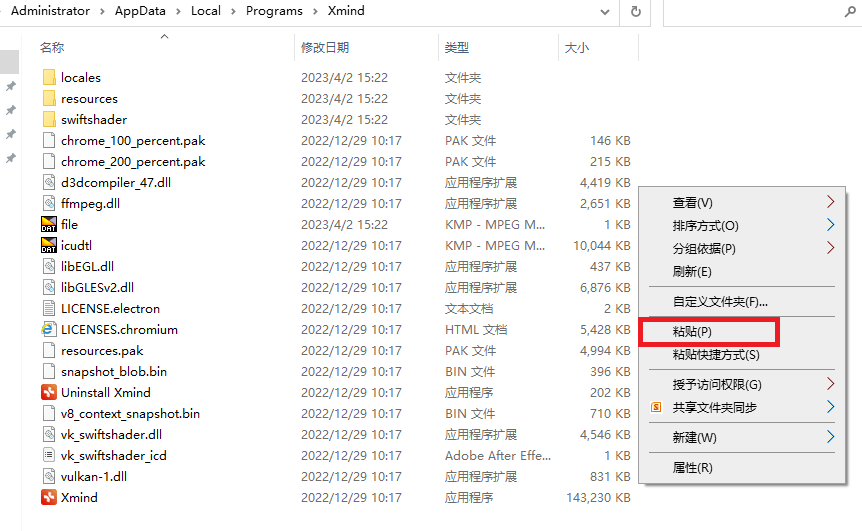Viewport: 862px width, 531px height.
Task: Click the DAT icon of icudtl
Action: 49,245
